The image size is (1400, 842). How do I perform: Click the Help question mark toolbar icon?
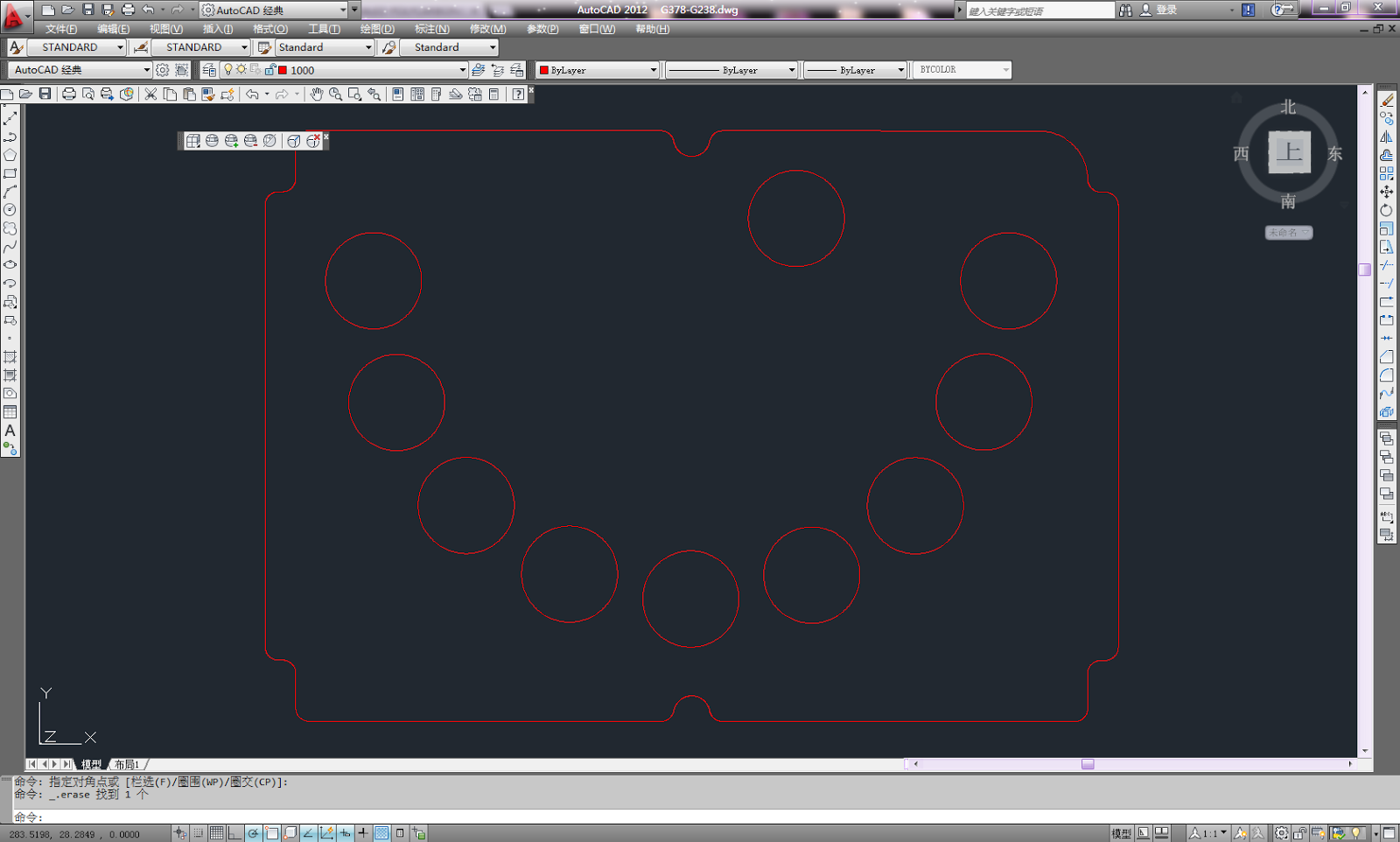pyautogui.click(x=518, y=95)
